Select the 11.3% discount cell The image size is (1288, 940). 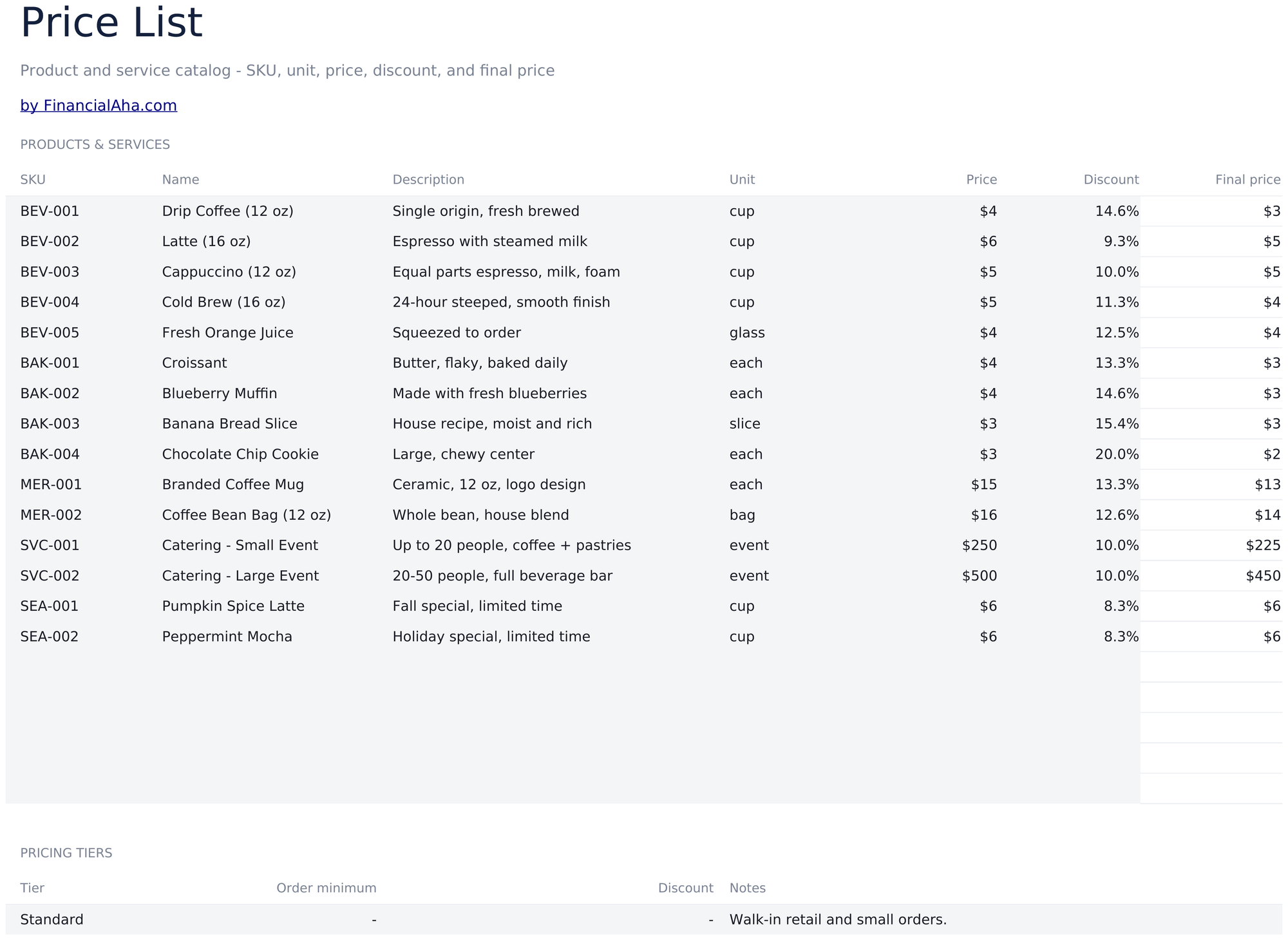tap(1117, 302)
